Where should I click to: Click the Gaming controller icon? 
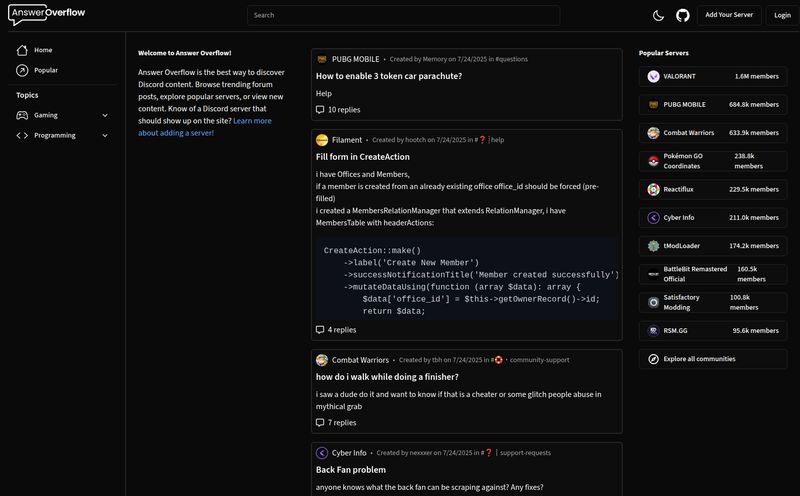click(x=22, y=115)
